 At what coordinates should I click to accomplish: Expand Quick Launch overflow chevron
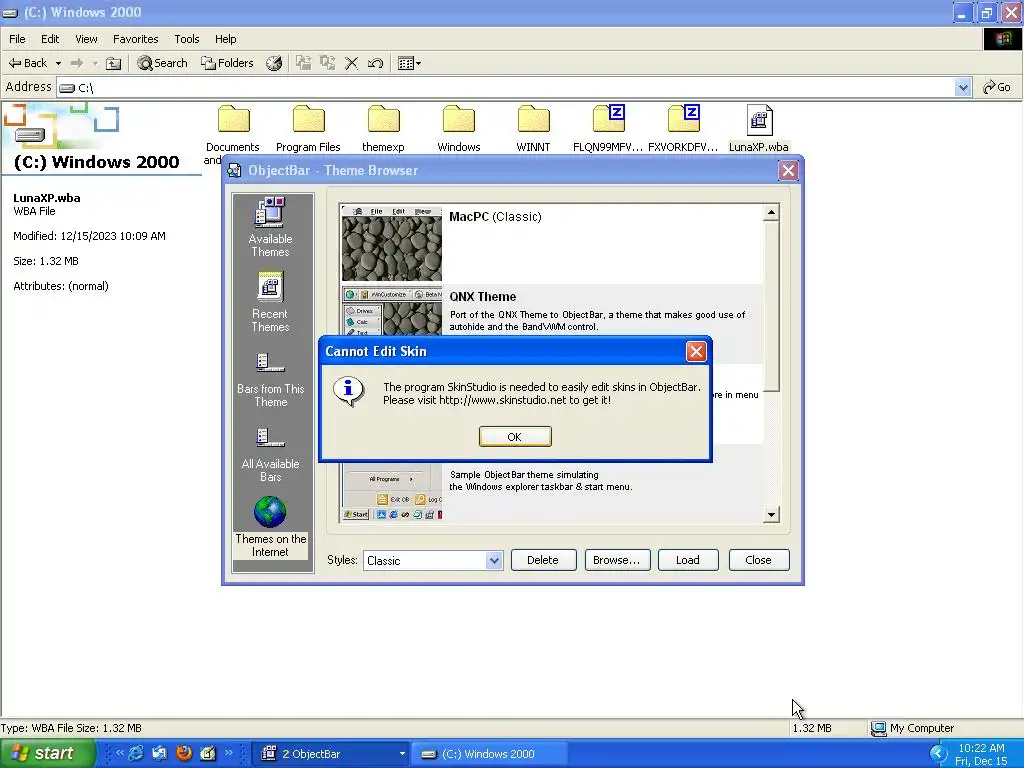pos(229,752)
